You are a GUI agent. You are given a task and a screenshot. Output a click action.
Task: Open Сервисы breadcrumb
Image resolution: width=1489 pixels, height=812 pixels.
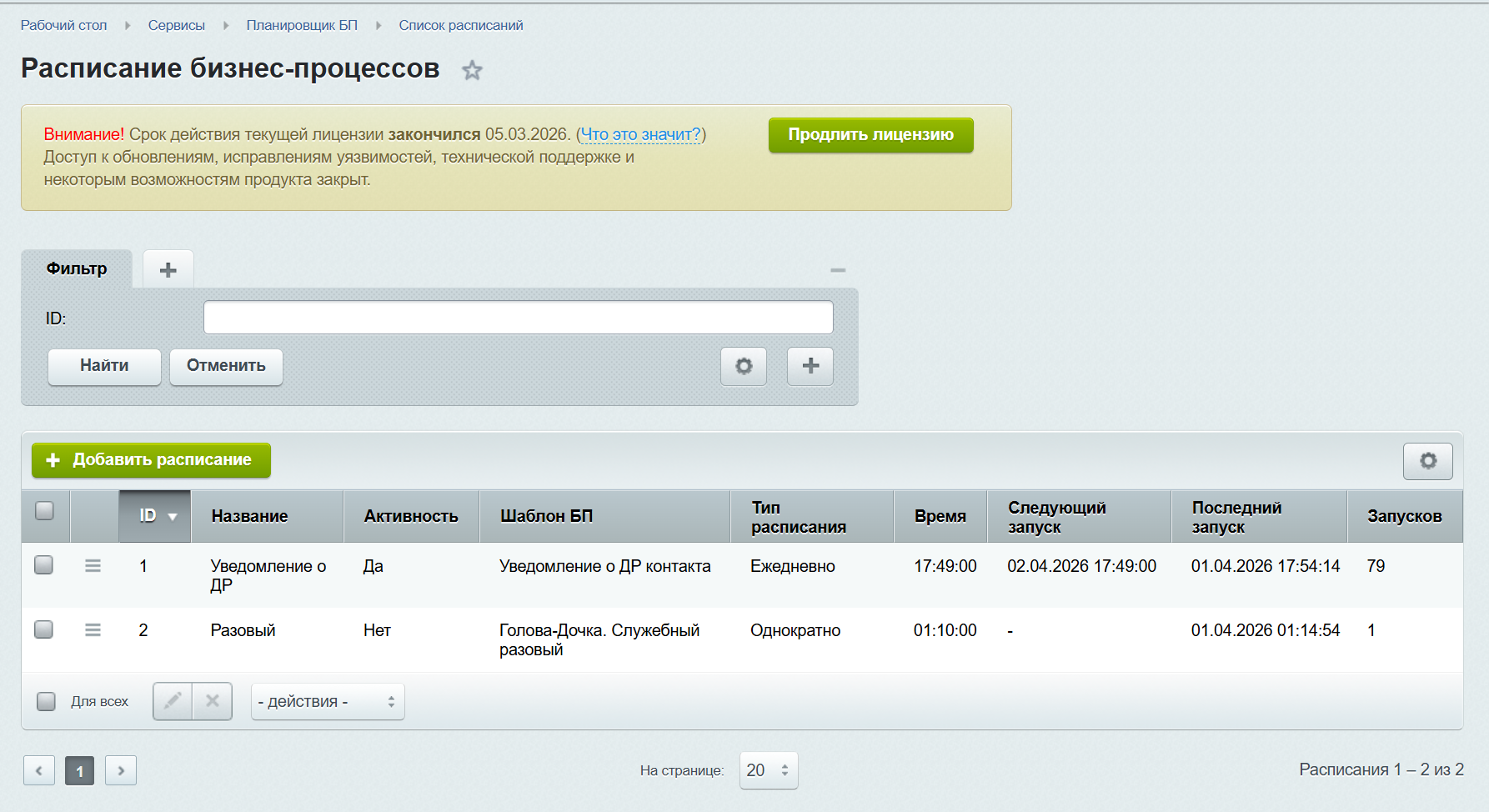[x=176, y=25]
